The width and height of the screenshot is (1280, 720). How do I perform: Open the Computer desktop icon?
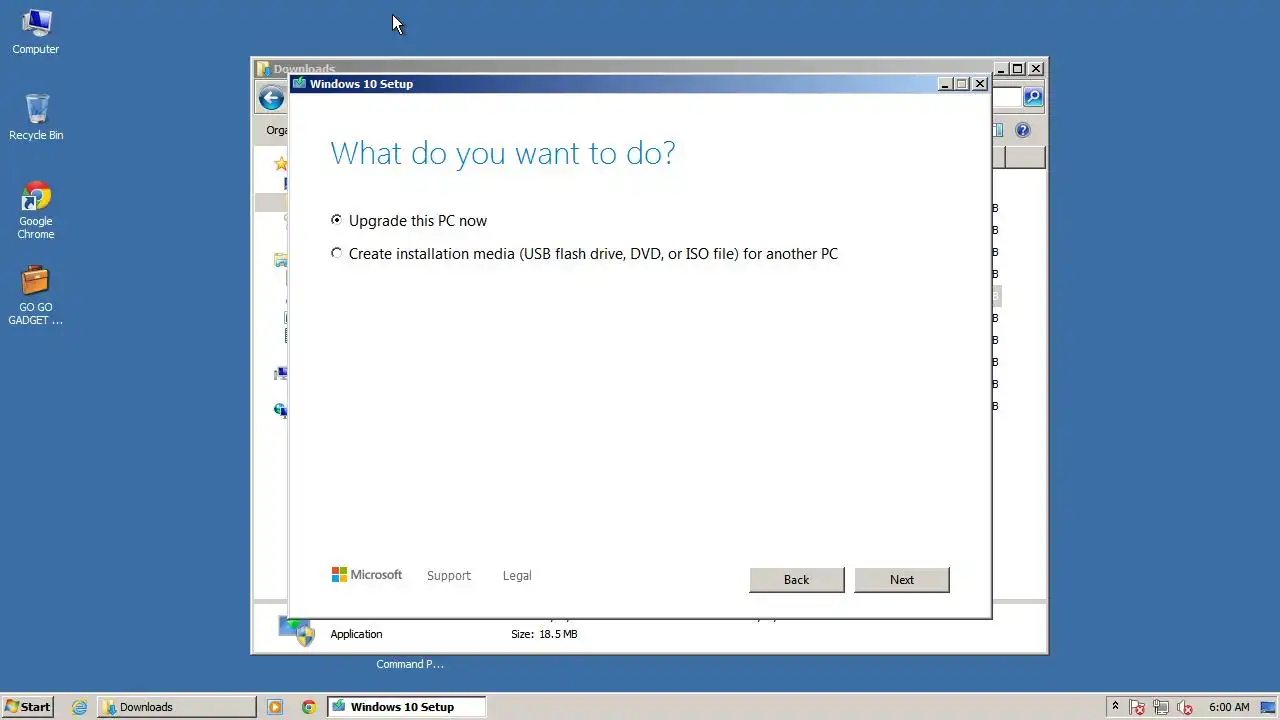[36, 32]
